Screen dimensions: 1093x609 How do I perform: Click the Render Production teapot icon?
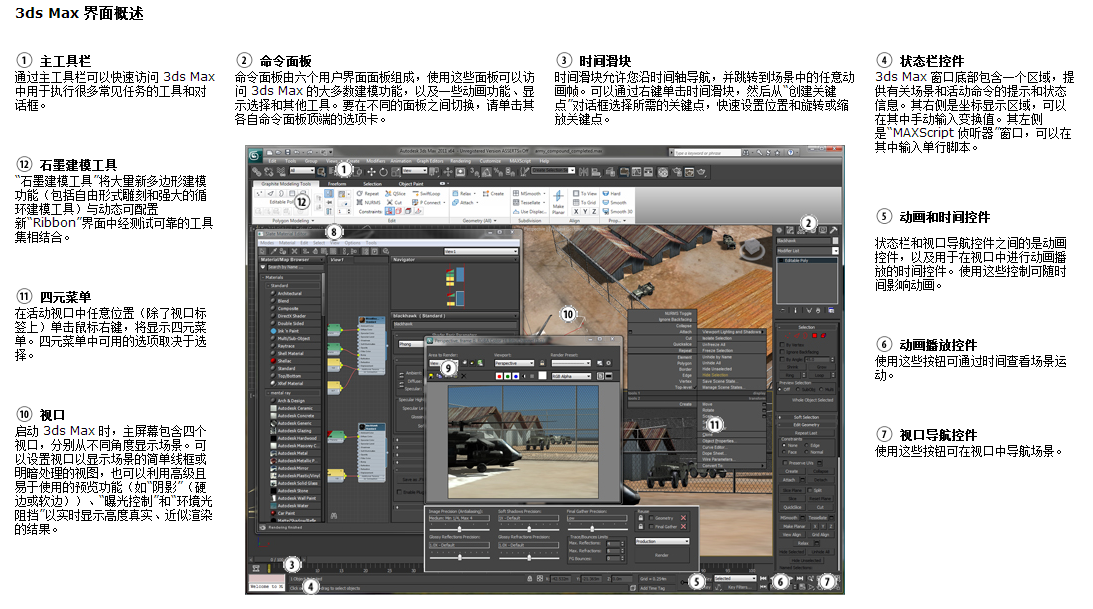(x=701, y=171)
